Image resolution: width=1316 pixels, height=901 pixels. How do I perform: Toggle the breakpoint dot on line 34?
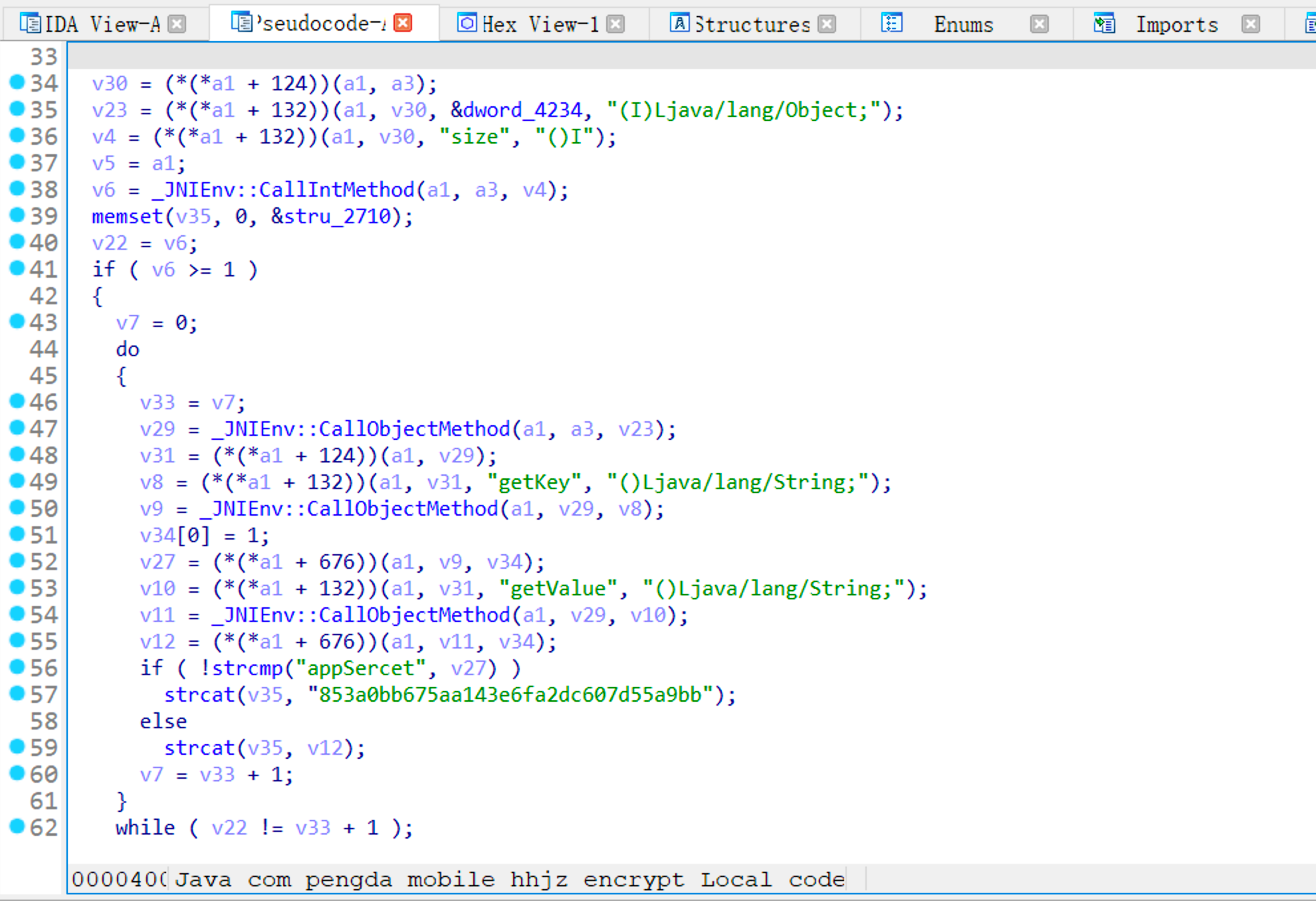coord(17,82)
